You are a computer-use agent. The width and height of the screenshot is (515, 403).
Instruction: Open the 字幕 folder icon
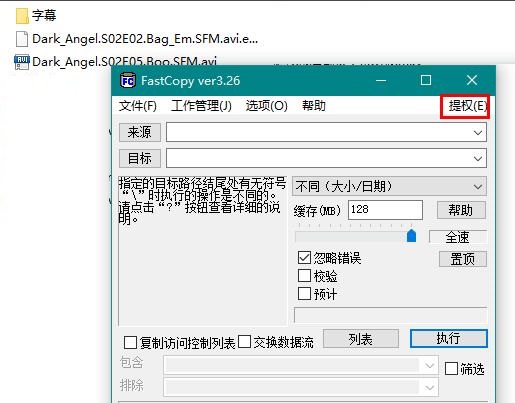coord(22,16)
